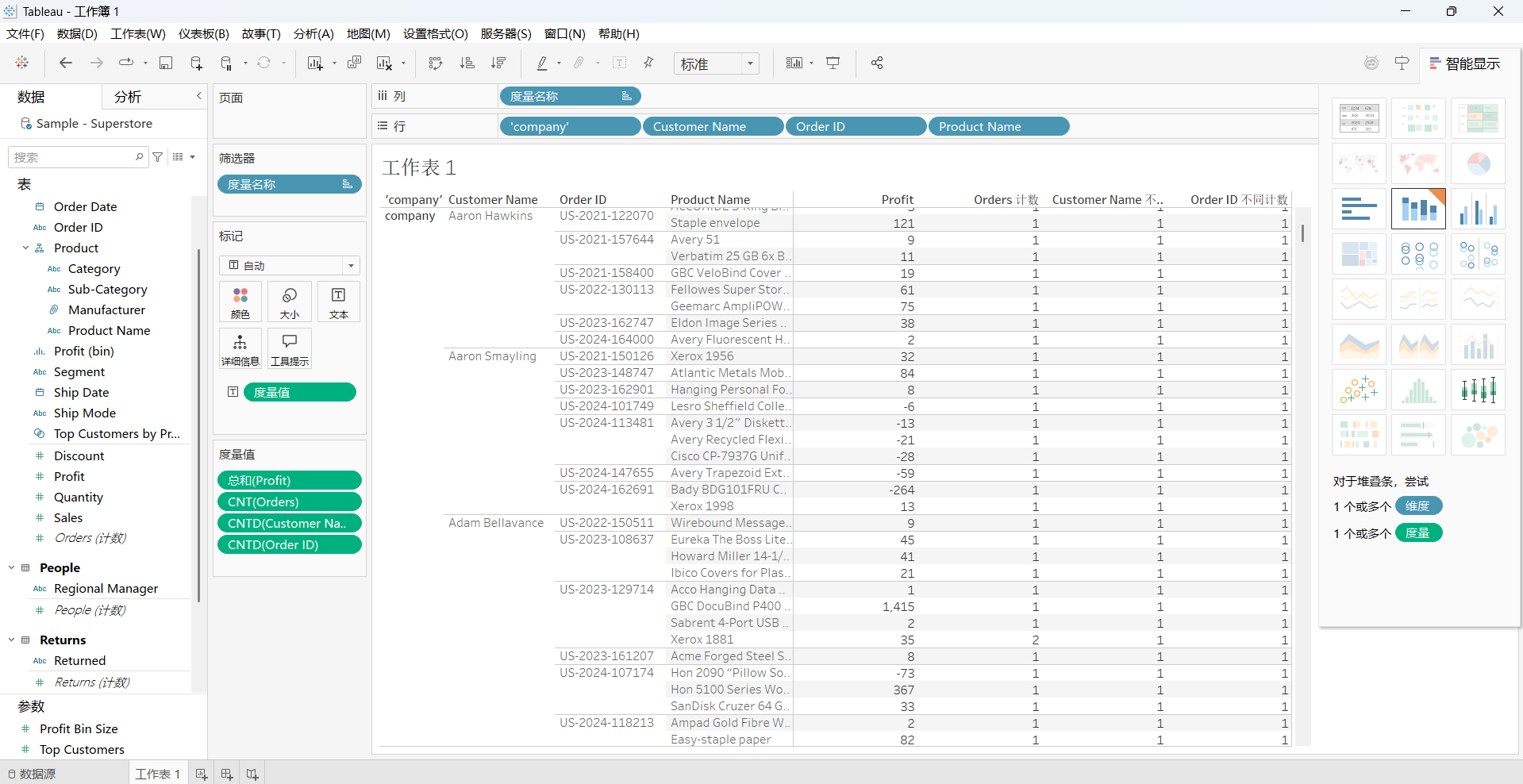Click the undo back arrow
The width and height of the screenshot is (1523, 784).
66,63
